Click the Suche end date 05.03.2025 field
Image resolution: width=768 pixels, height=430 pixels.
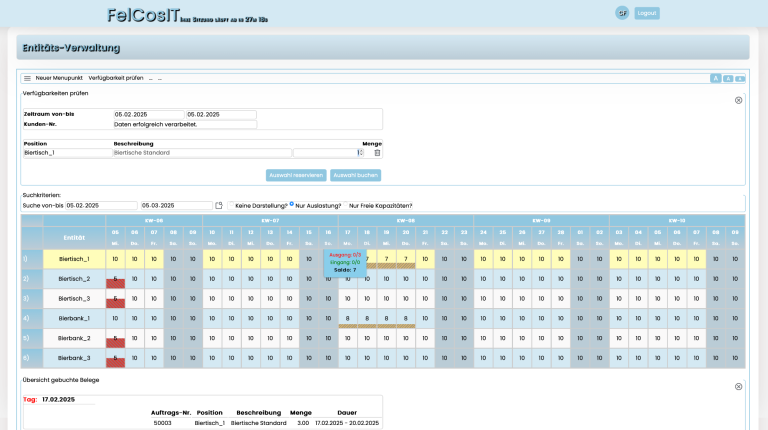(x=177, y=206)
